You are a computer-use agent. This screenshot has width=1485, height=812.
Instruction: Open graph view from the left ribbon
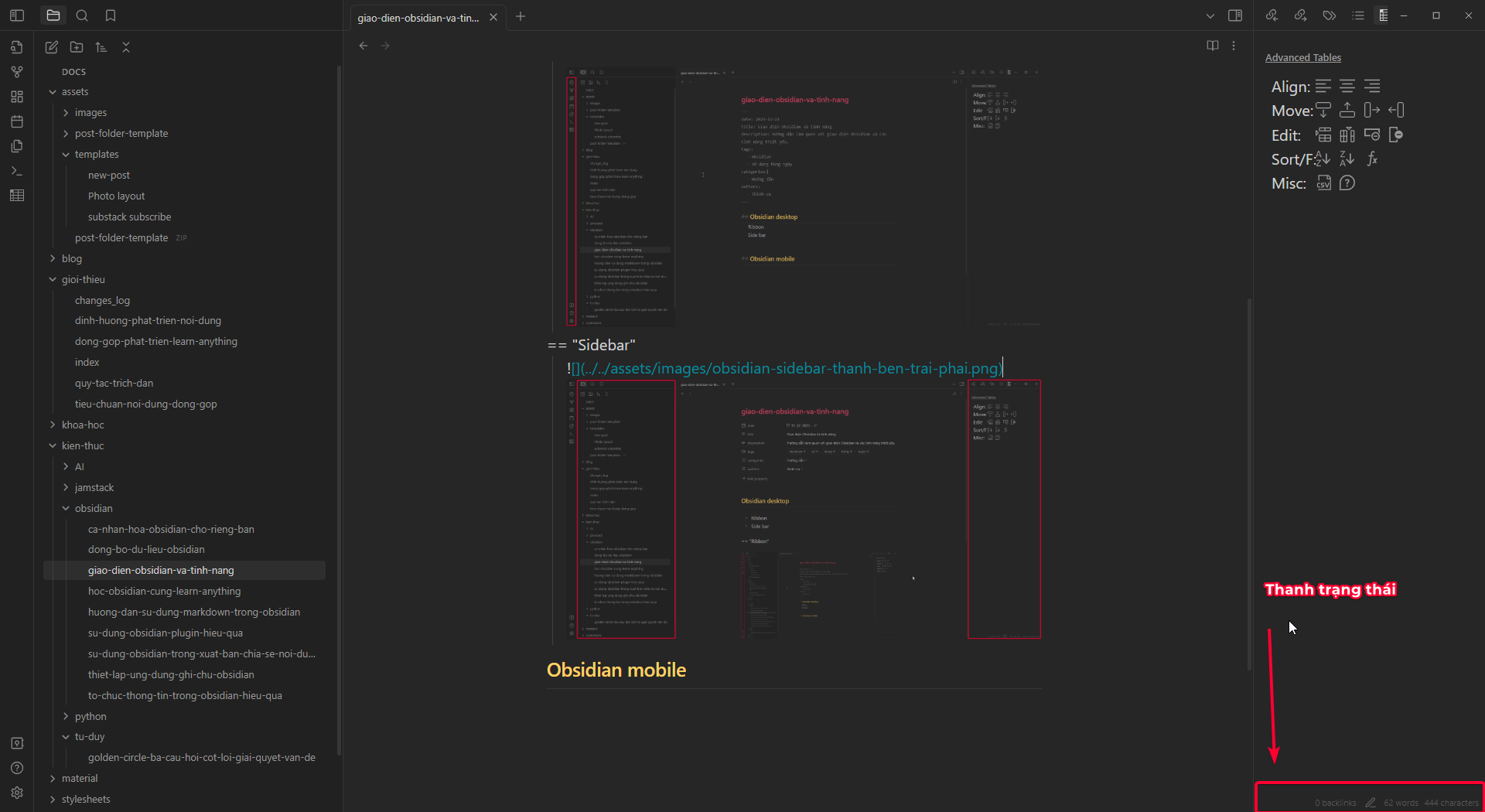coord(17,72)
